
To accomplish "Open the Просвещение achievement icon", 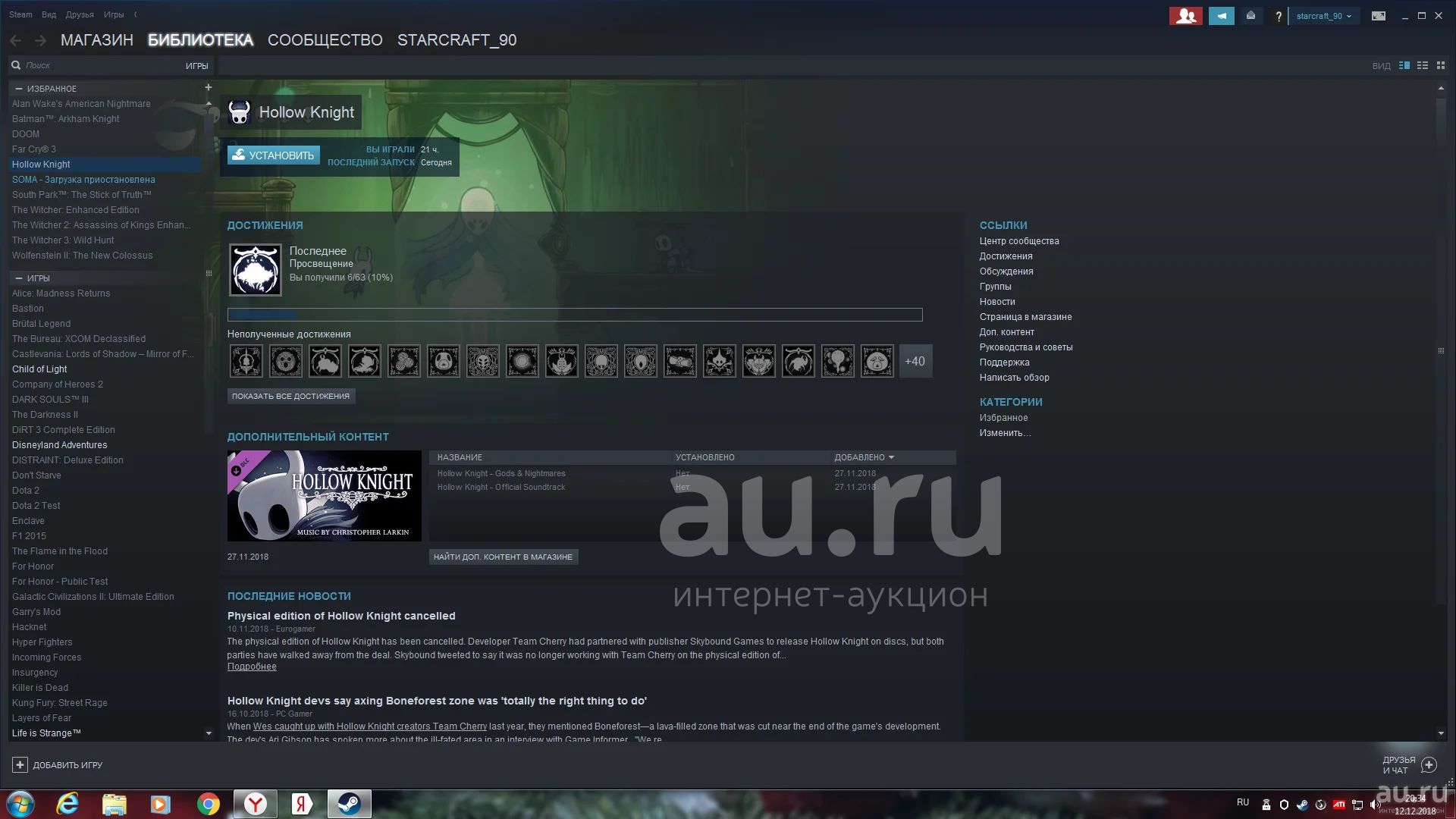I will [256, 269].
